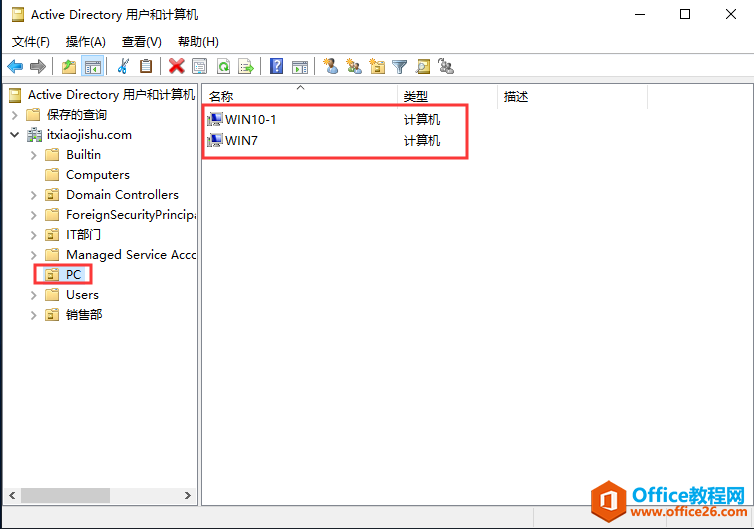Select the WIN10-1 computer name
The width and height of the screenshot is (754, 529).
point(251,119)
